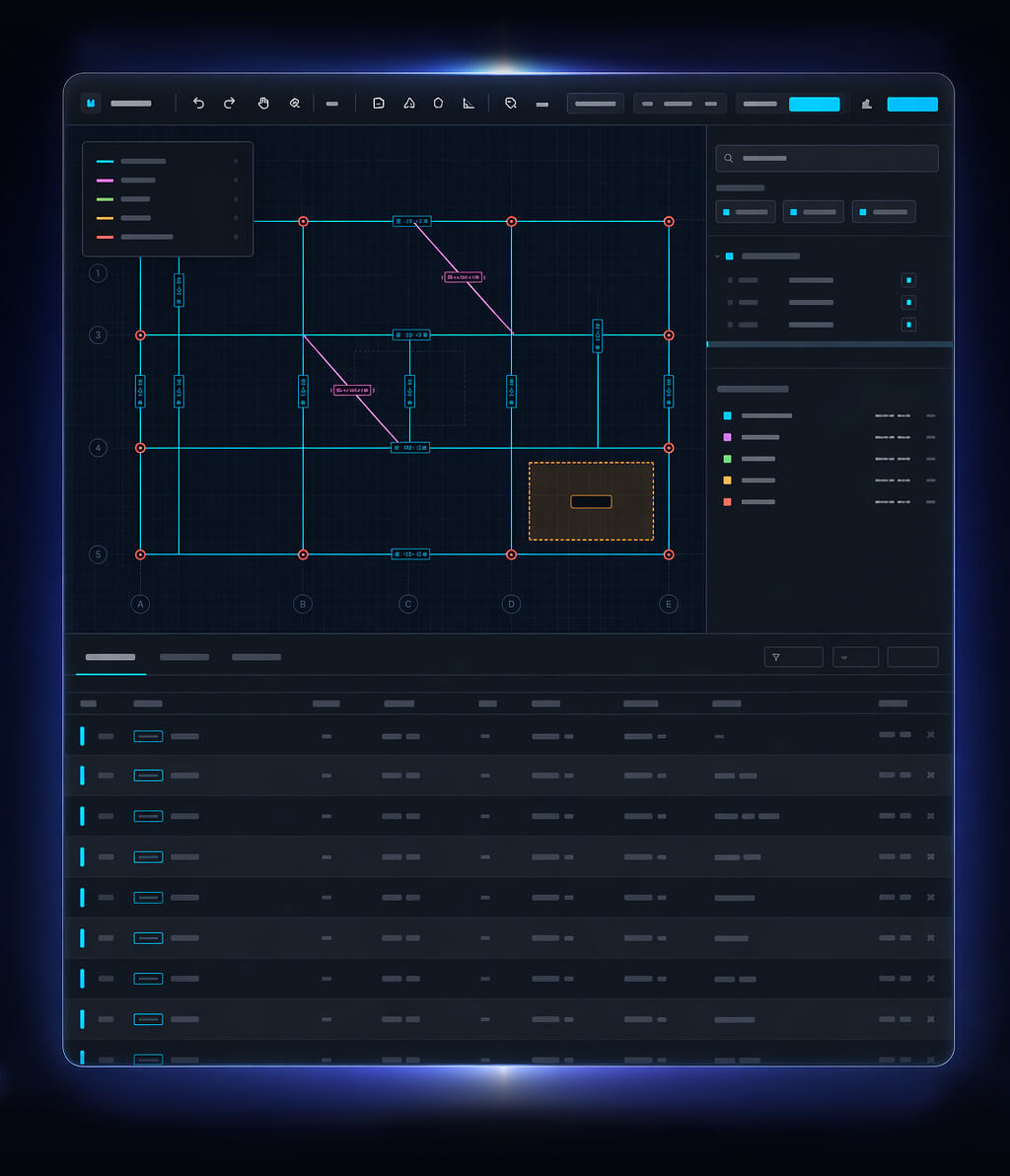Click the app logo icon in the toolbar
The height and width of the screenshot is (1176, 1010).
click(91, 104)
